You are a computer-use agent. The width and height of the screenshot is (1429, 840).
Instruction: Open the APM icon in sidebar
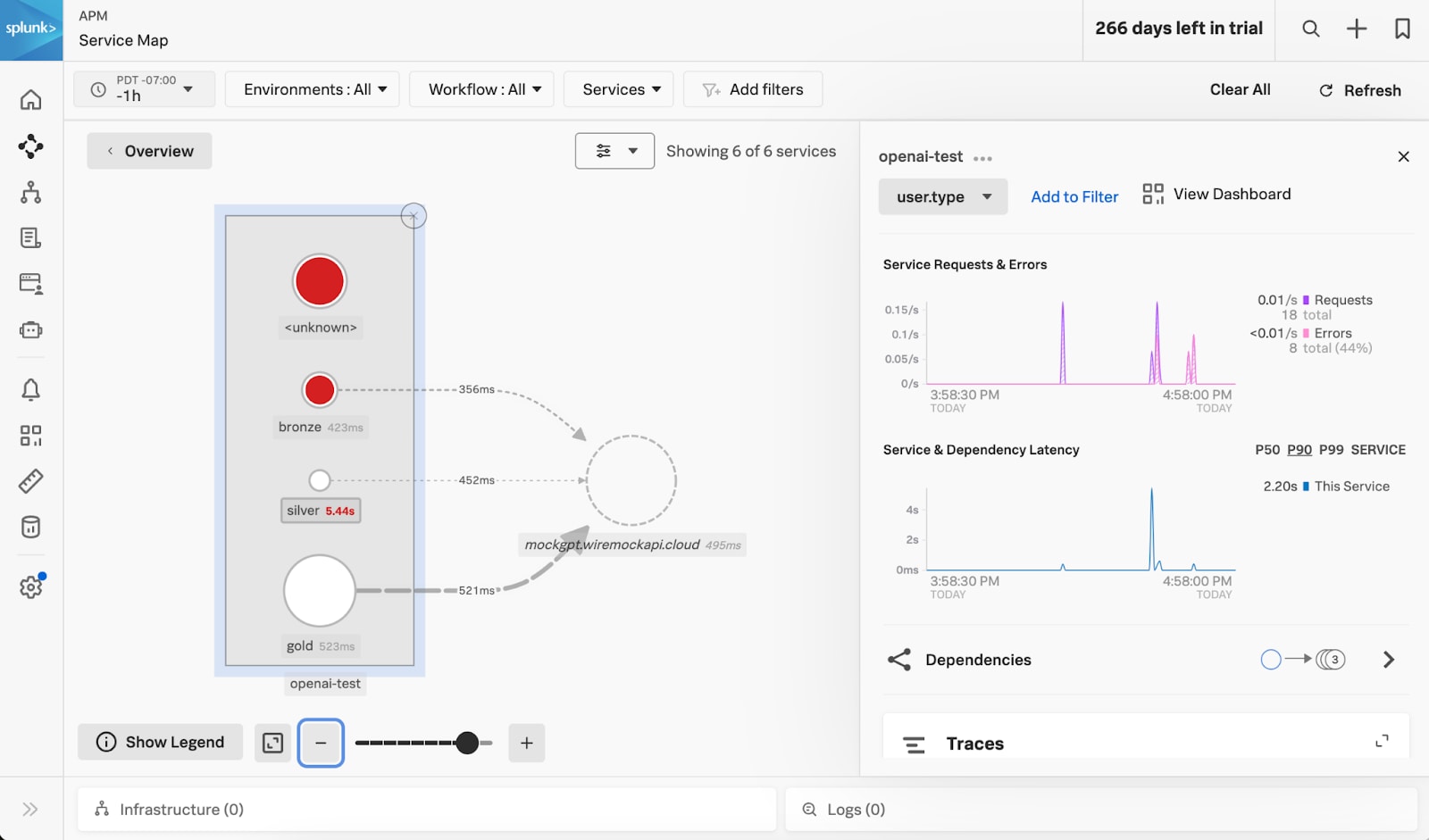coord(30,146)
